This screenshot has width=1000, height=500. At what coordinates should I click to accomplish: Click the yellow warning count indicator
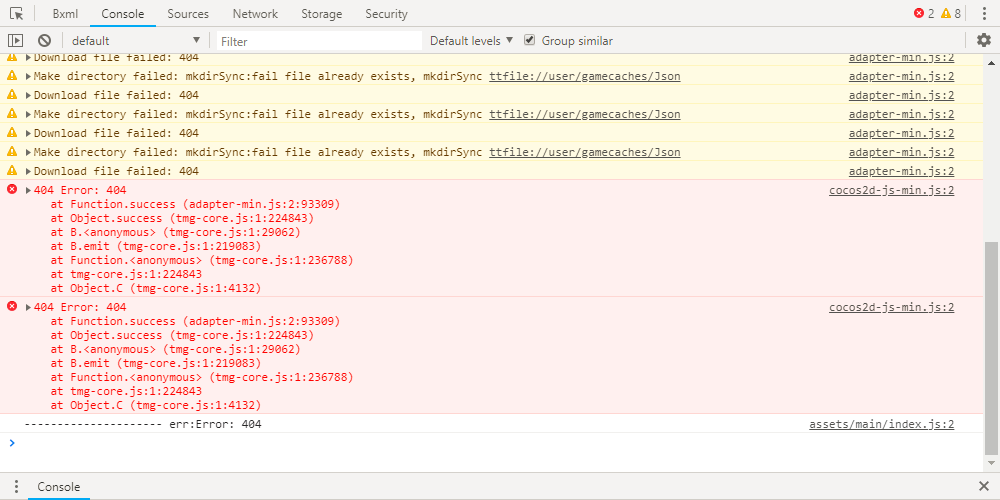950,14
